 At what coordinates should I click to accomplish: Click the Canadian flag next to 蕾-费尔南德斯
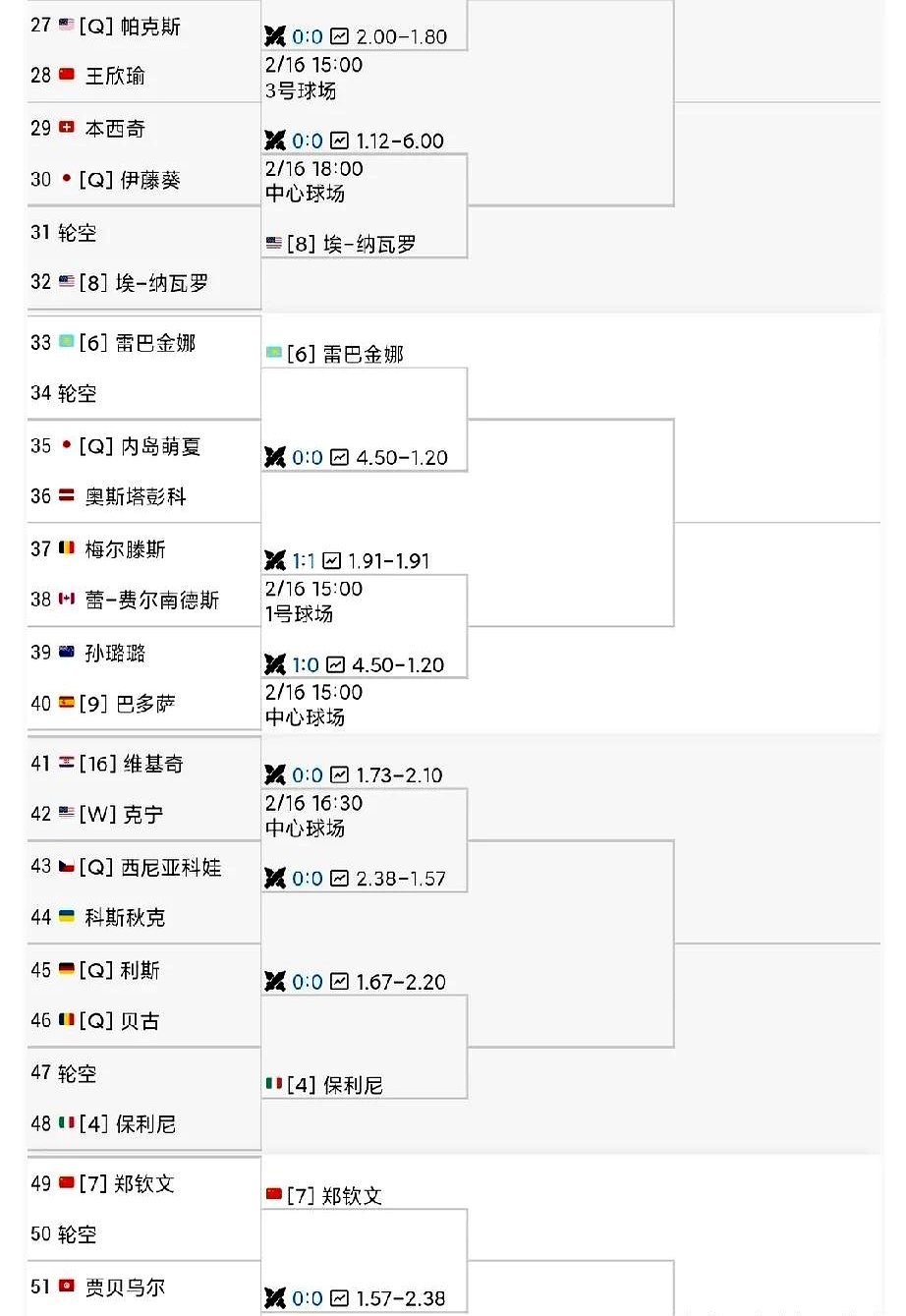pos(67,599)
